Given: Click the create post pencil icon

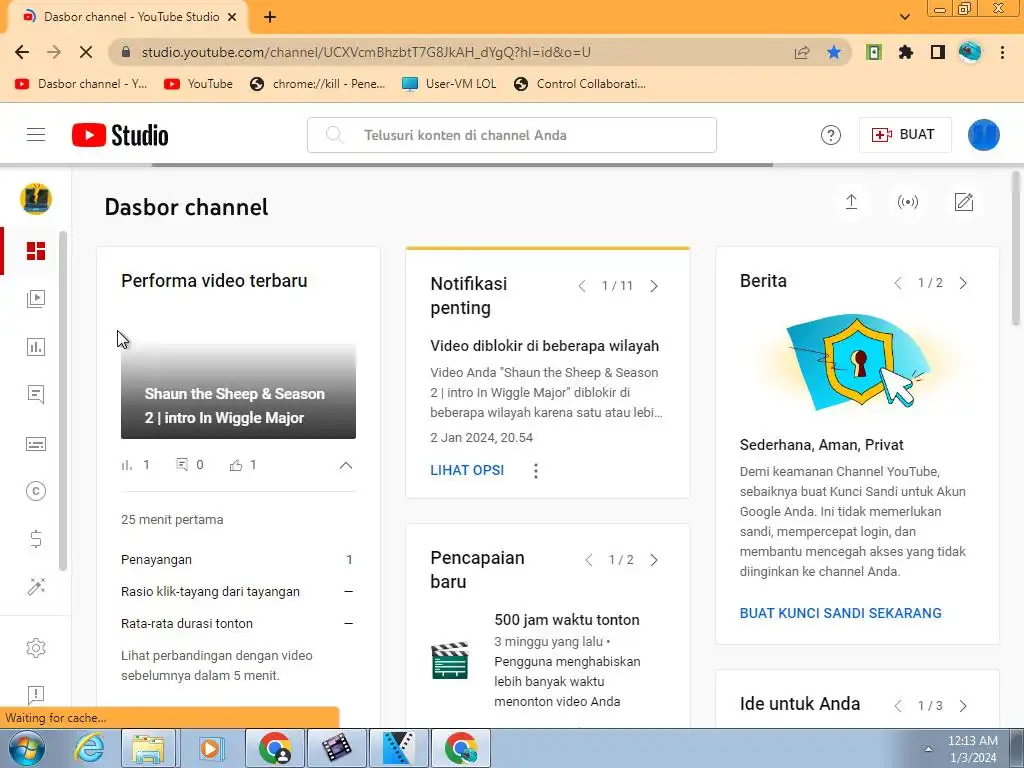Looking at the screenshot, I should (964, 202).
